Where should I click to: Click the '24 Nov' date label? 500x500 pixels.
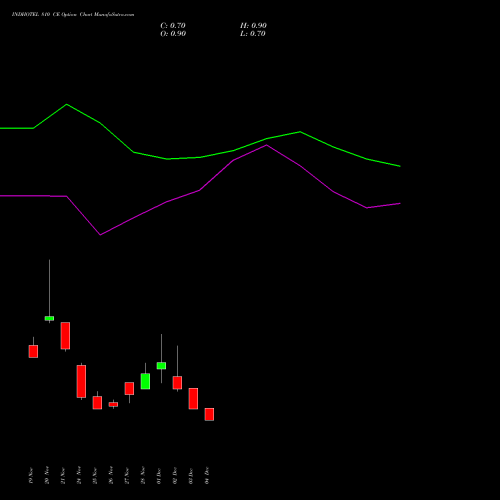pyautogui.click(x=79, y=476)
